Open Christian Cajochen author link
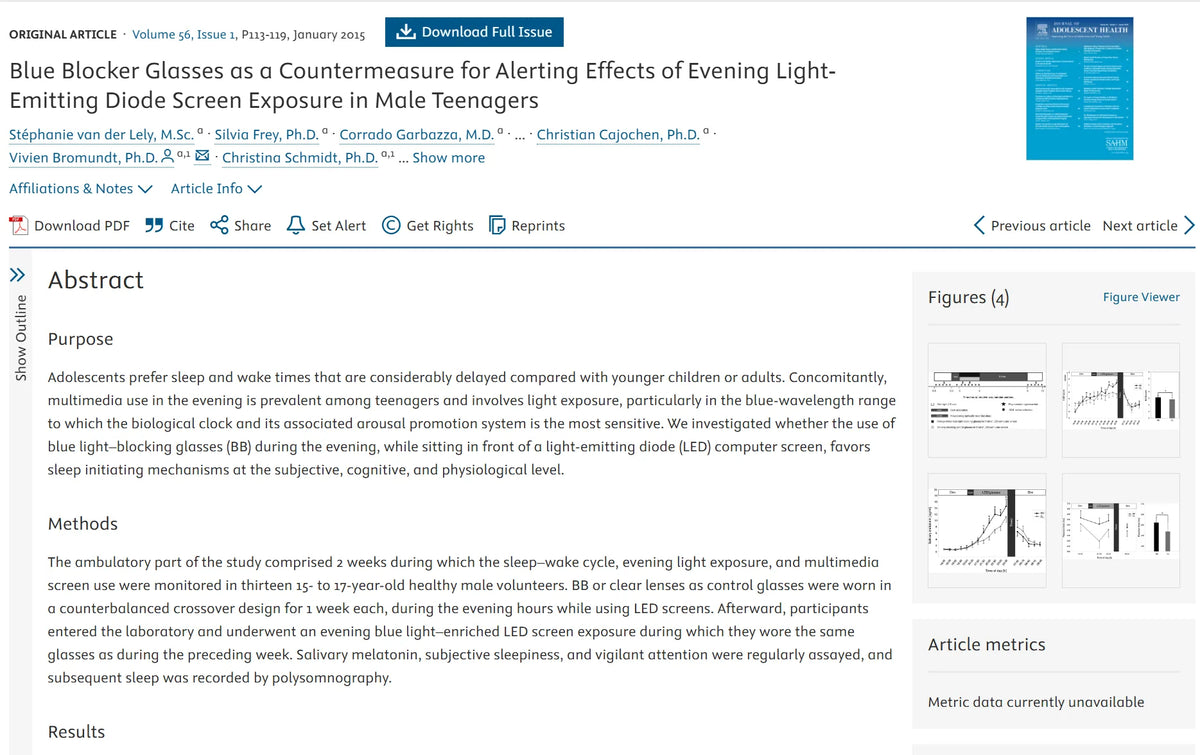 tap(618, 133)
